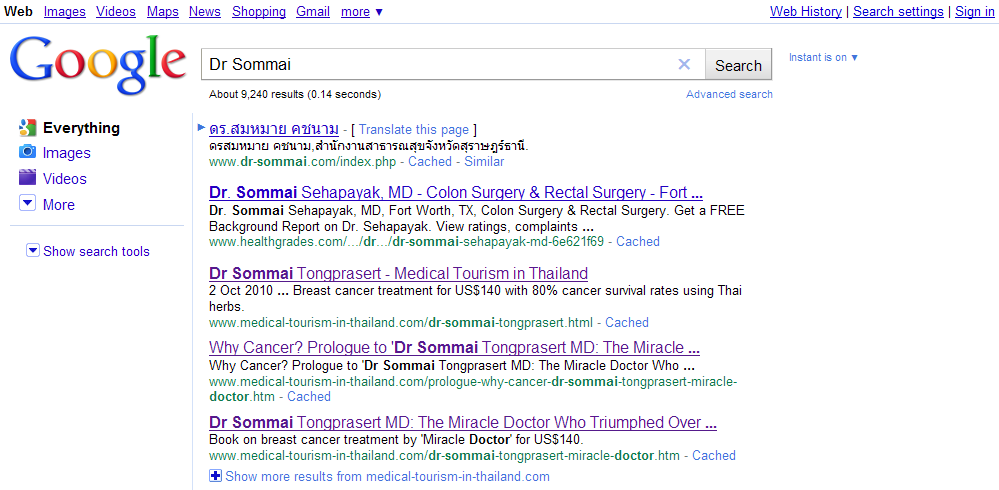Click 'Translate this page' link
The height and width of the screenshot is (490, 999).
(413, 129)
